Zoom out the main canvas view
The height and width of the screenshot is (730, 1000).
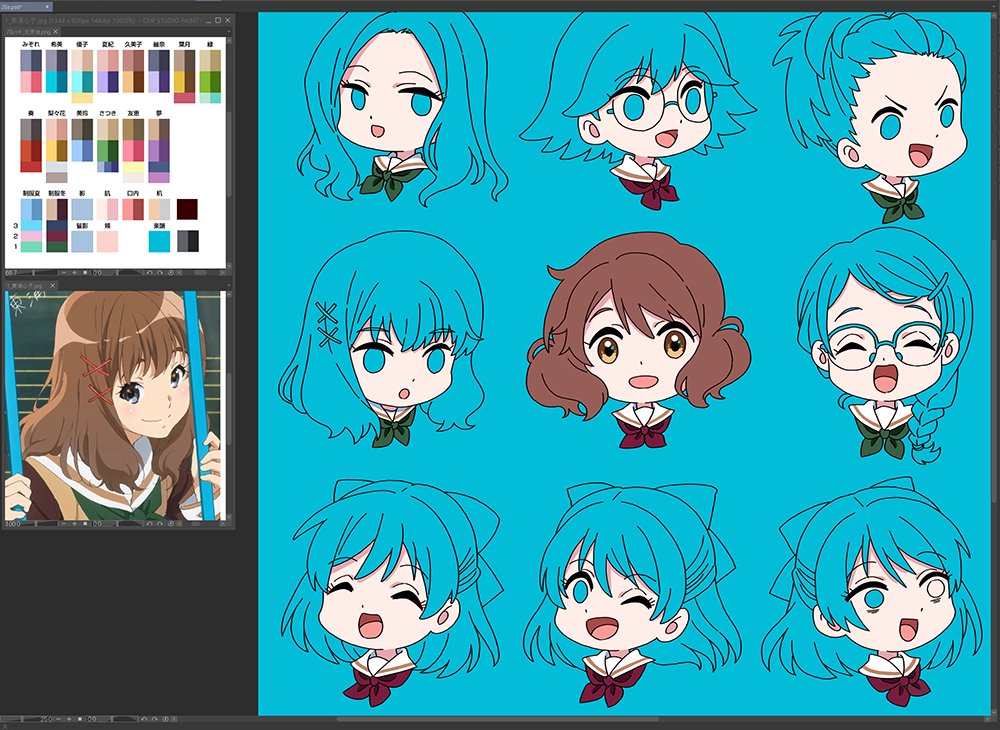(59, 719)
